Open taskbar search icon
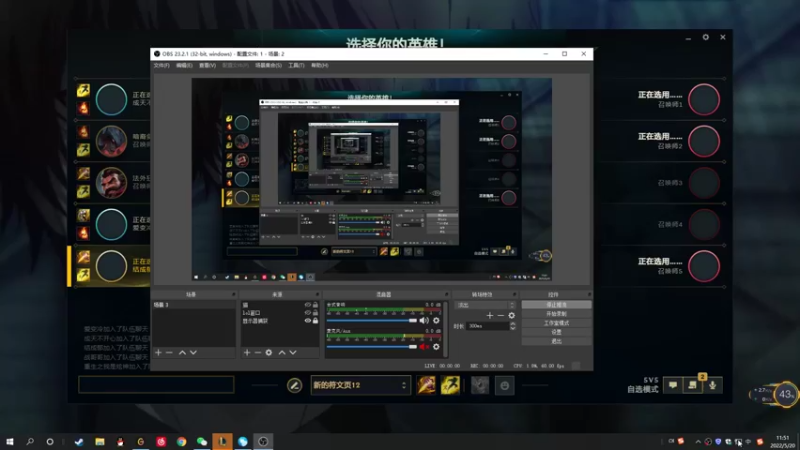This screenshot has height=450, width=800. click(x=30, y=441)
